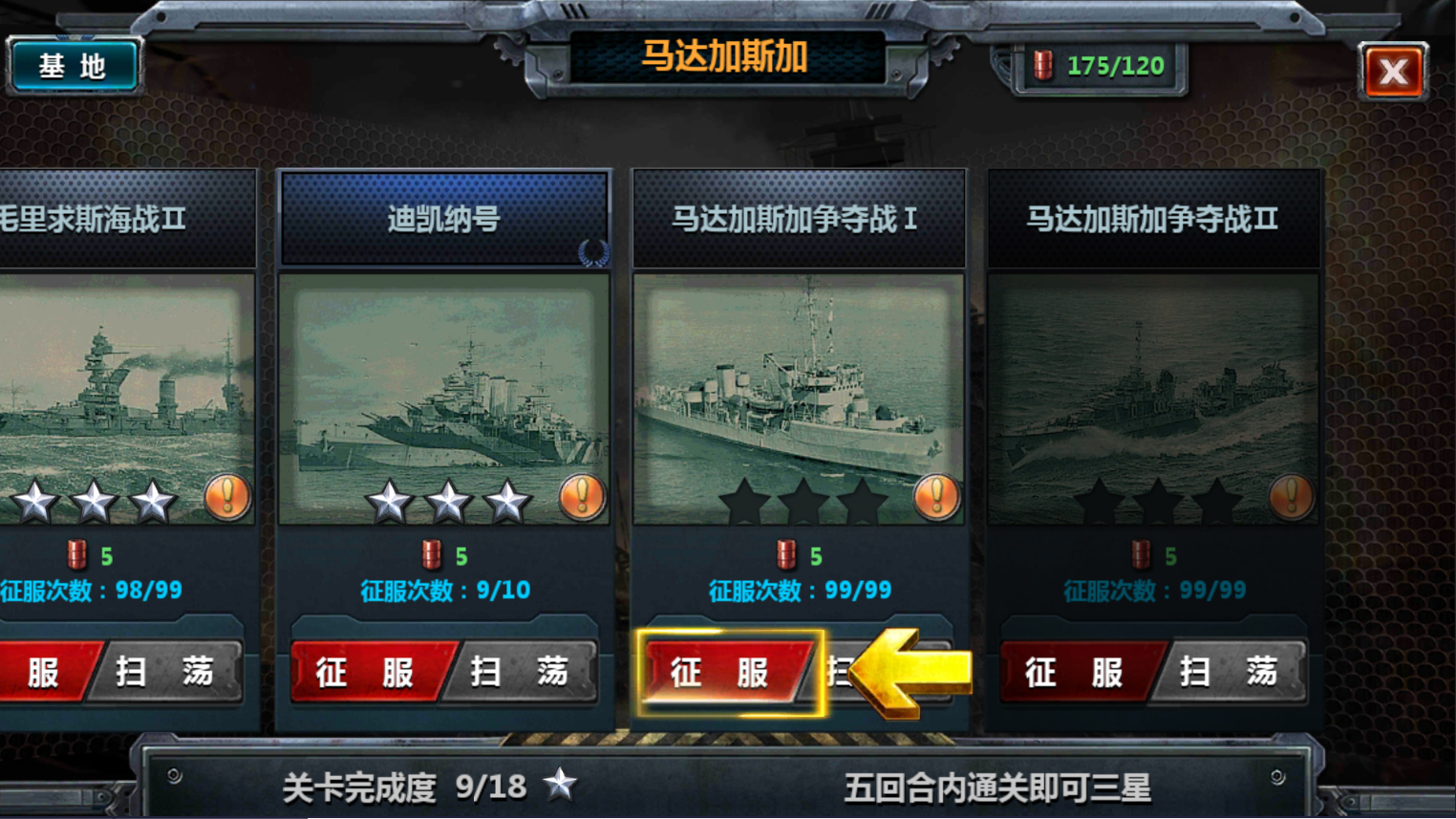This screenshot has height=819, width=1456.
Task: Tap 扫荡 on the 毛里求斯海战II card
Action: point(165,672)
